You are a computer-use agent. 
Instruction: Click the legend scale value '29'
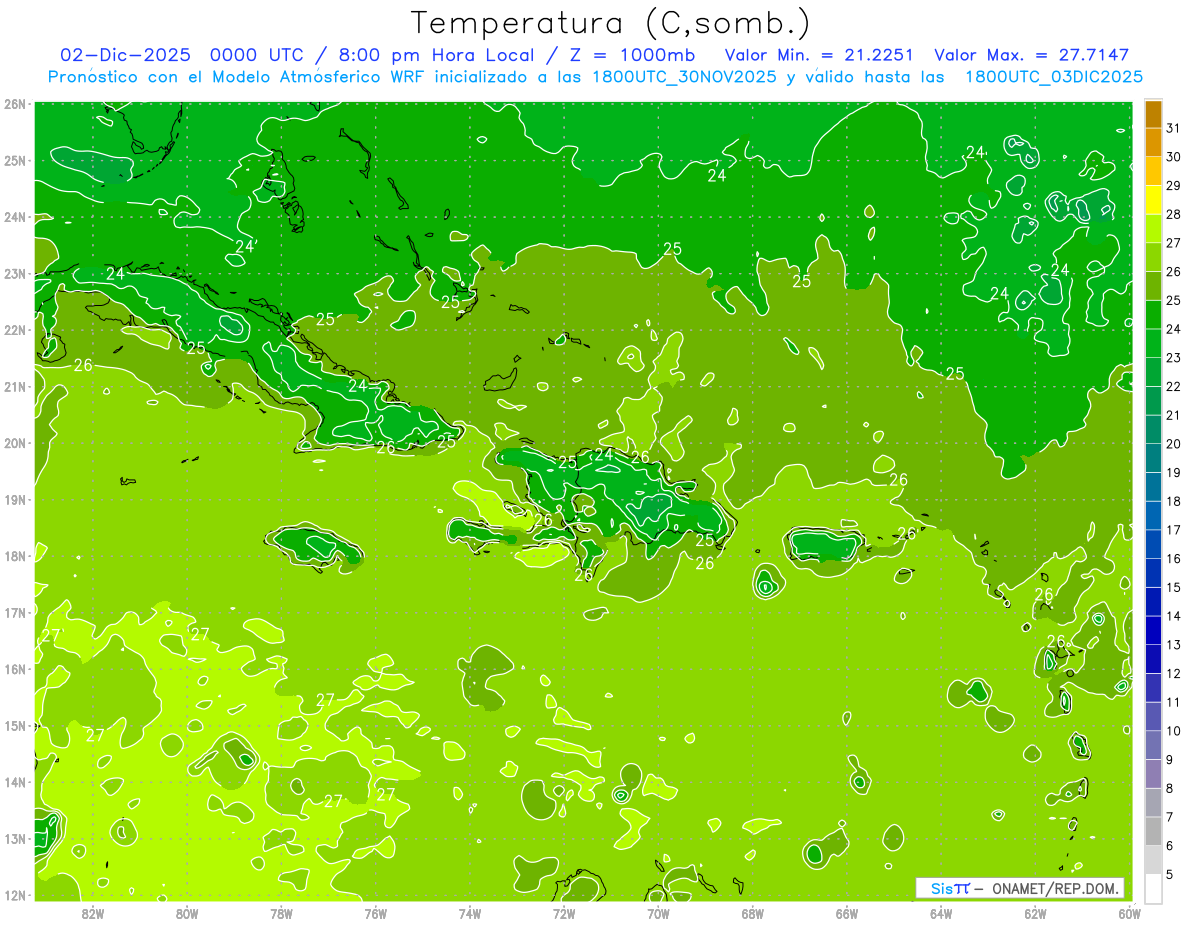[x=1173, y=185]
